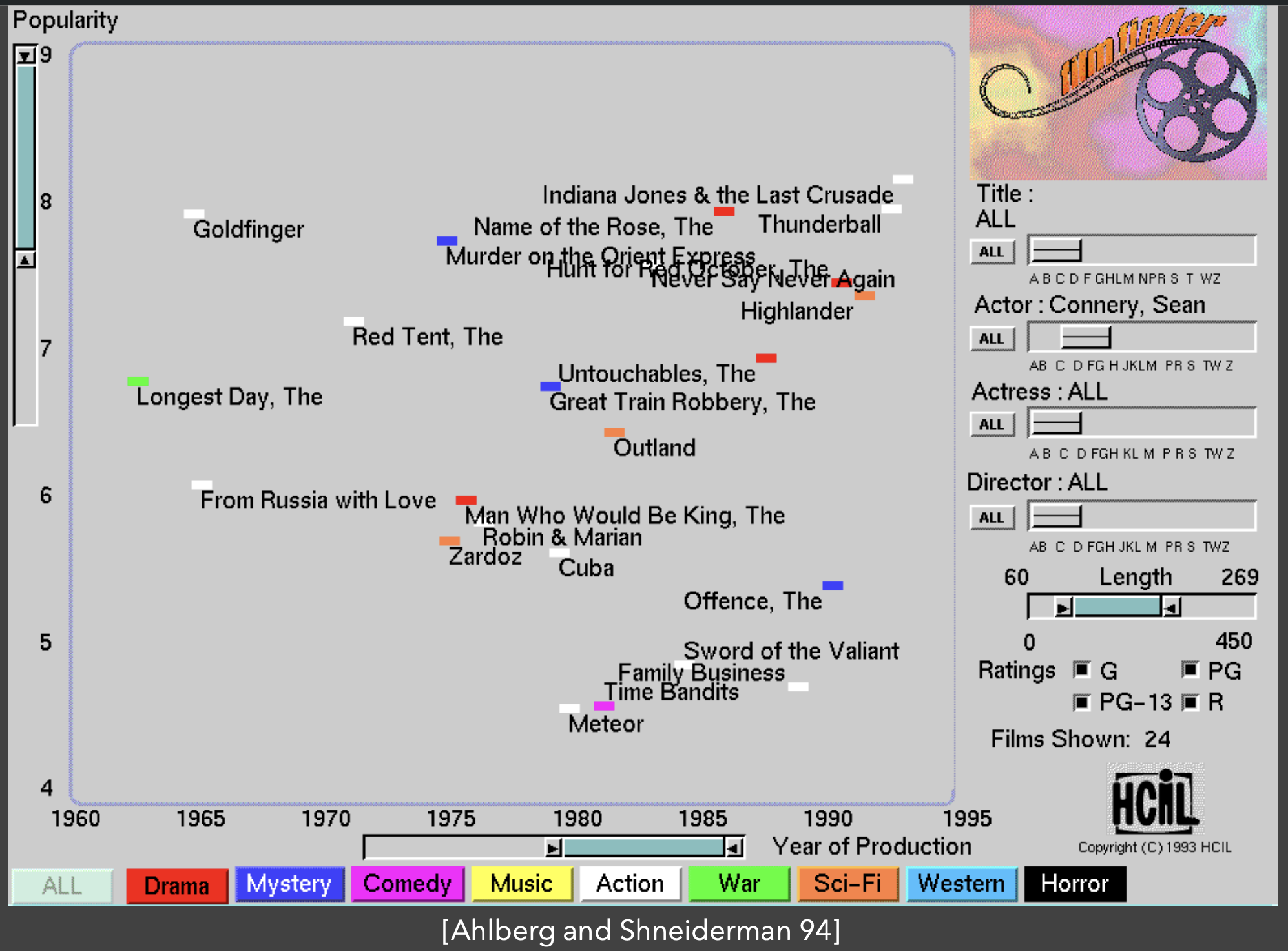Click bottom arrow handle of Popularity slider
The image size is (1288, 951).
pos(25,260)
